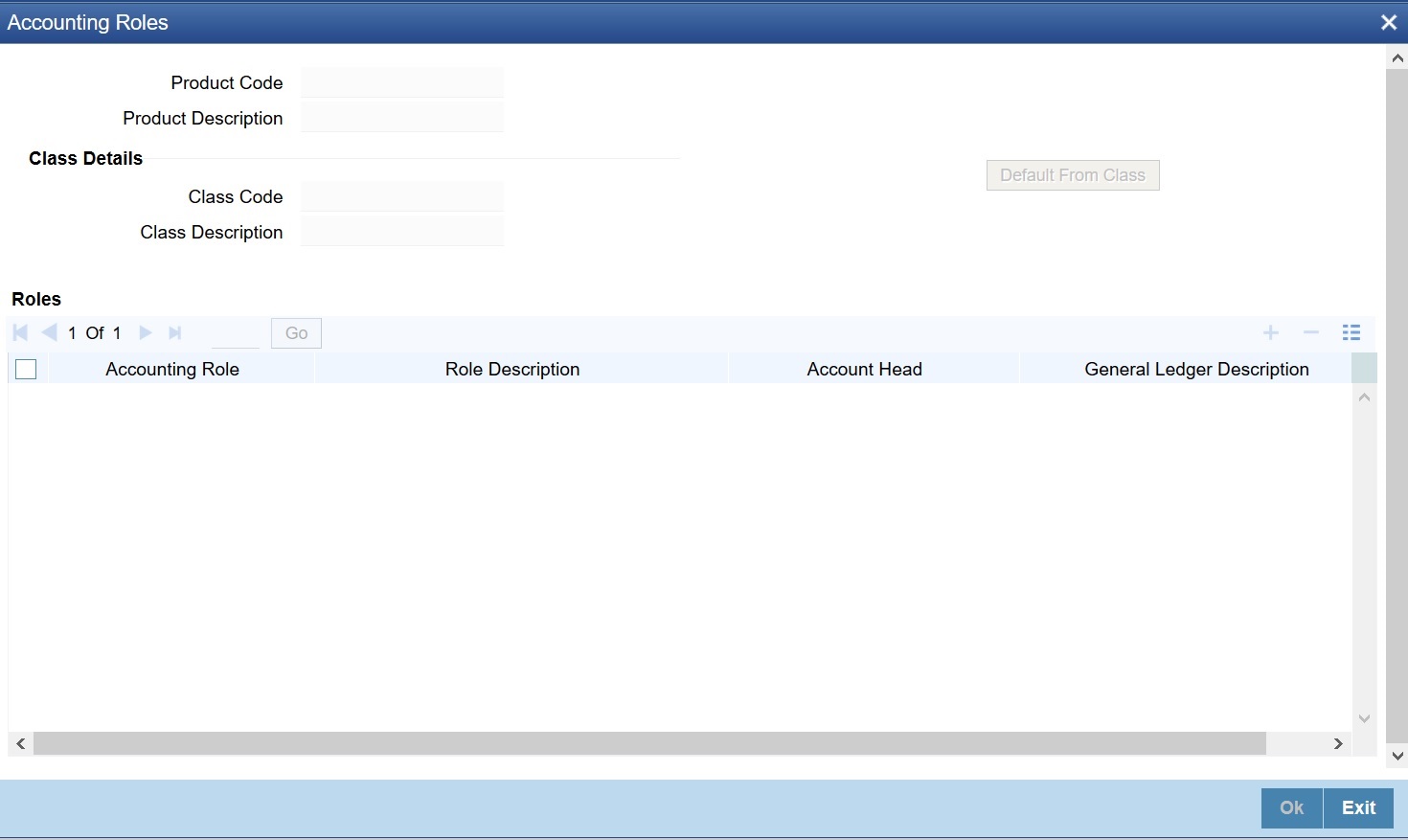The height and width of the screenshot is (840, 1408).
Task: Click the Role Description column header
Action: [512, 369]
